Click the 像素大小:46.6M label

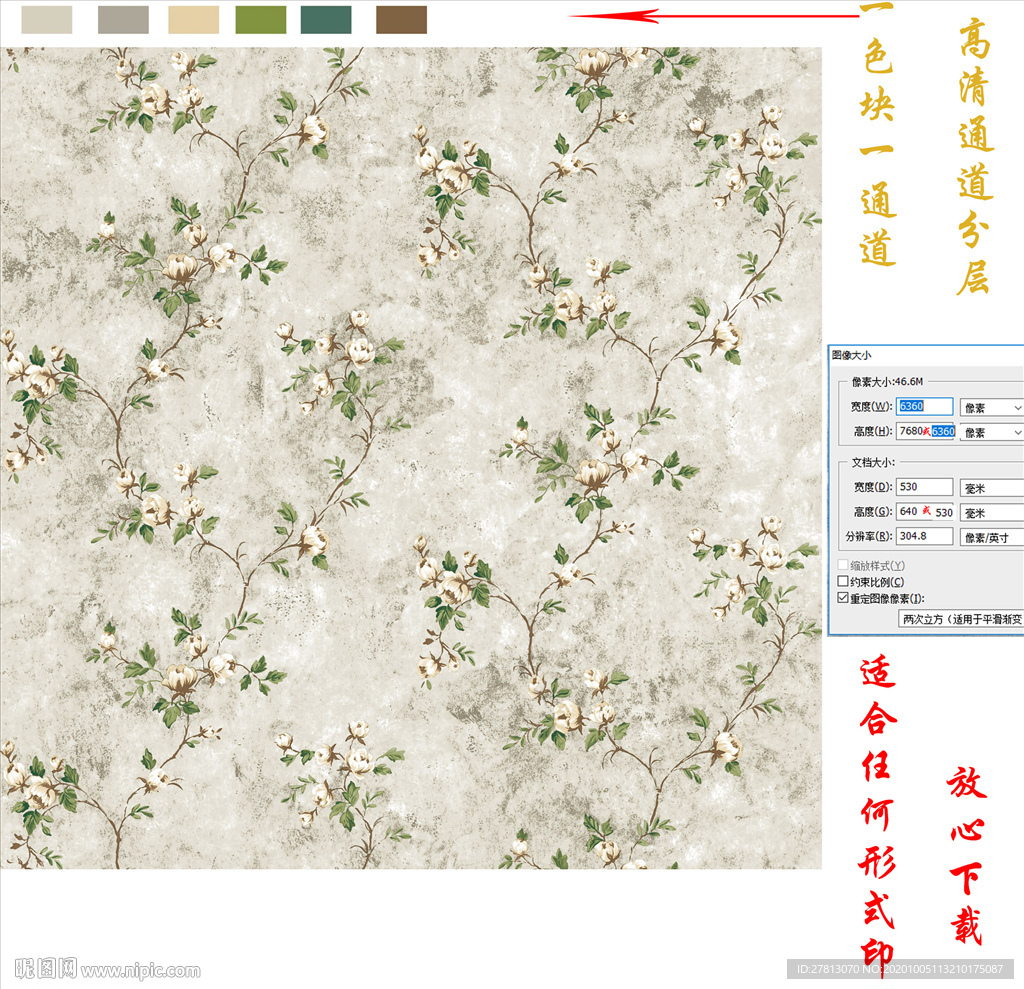click(x=887, y=381)
